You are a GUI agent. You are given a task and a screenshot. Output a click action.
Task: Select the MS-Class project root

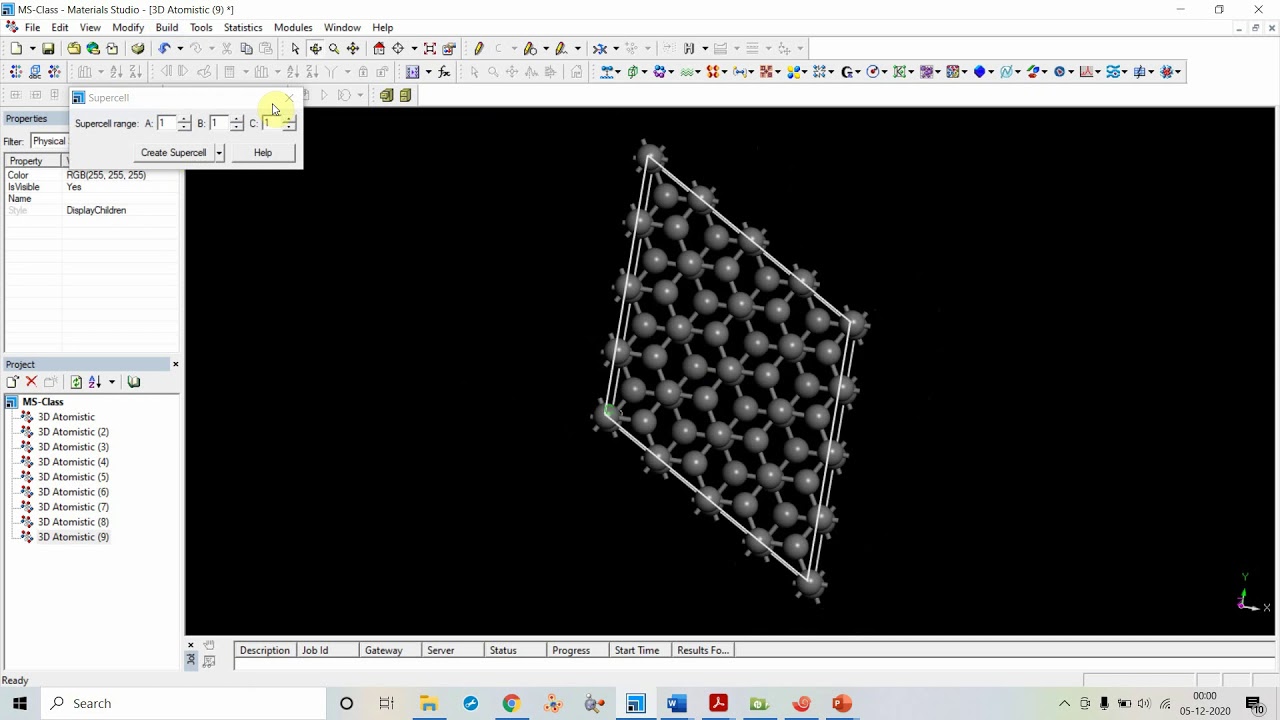pos(43,402)
